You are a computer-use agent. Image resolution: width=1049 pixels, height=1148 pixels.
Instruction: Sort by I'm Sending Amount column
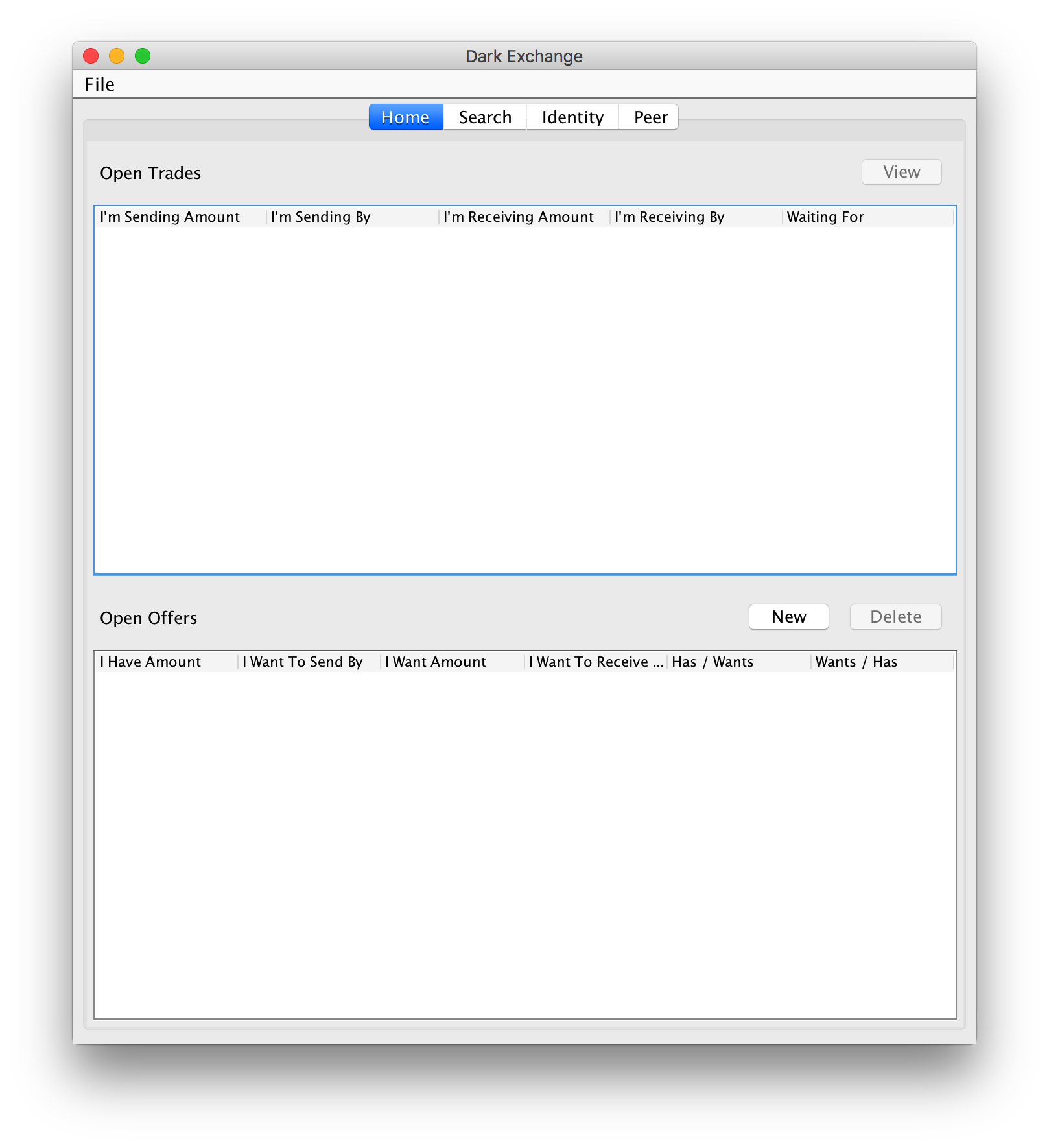[x=170, y=217]
